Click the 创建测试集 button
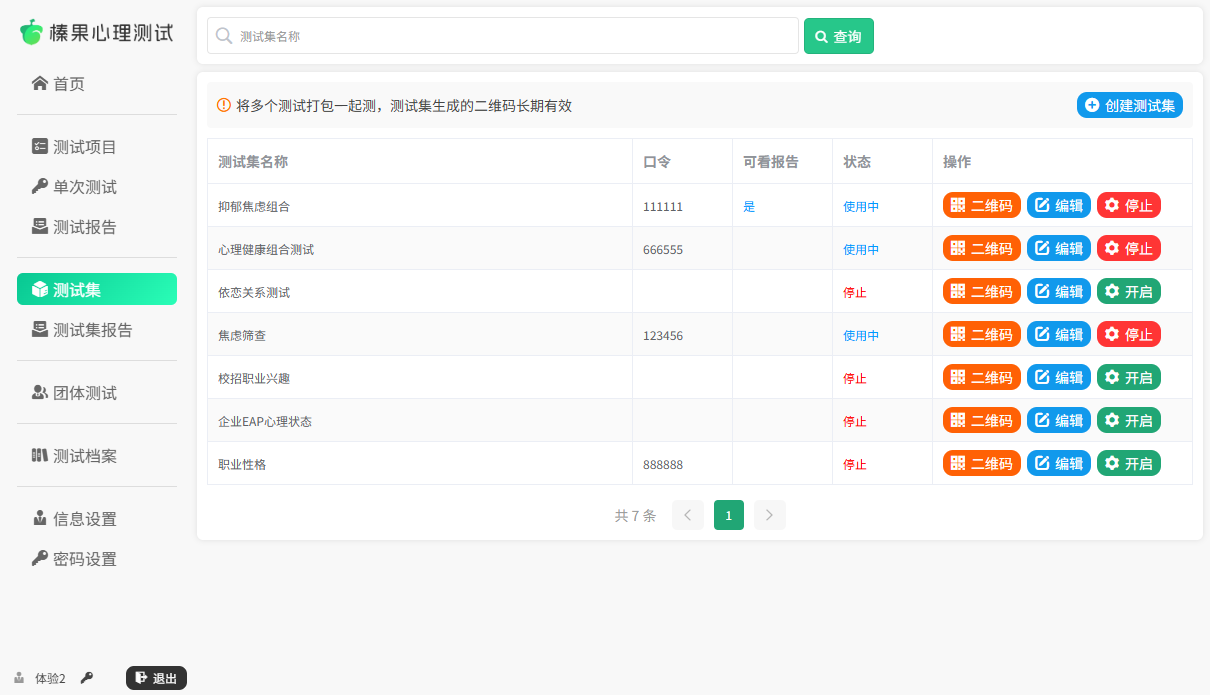 1130,105
